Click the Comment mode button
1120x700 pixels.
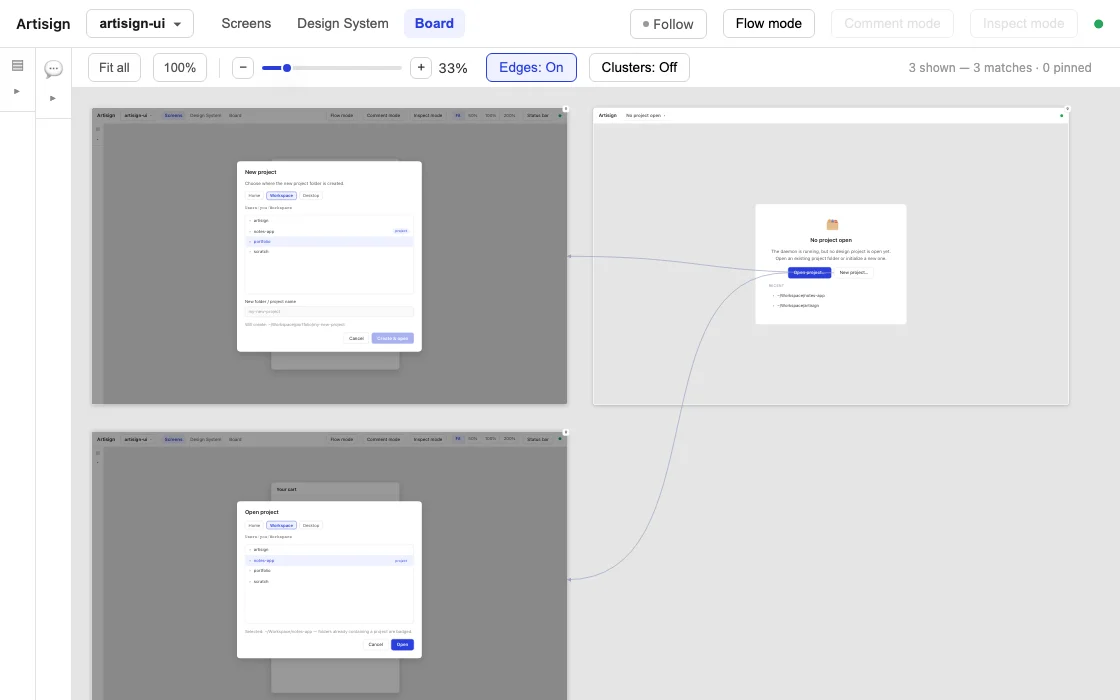tap(892, 24)
